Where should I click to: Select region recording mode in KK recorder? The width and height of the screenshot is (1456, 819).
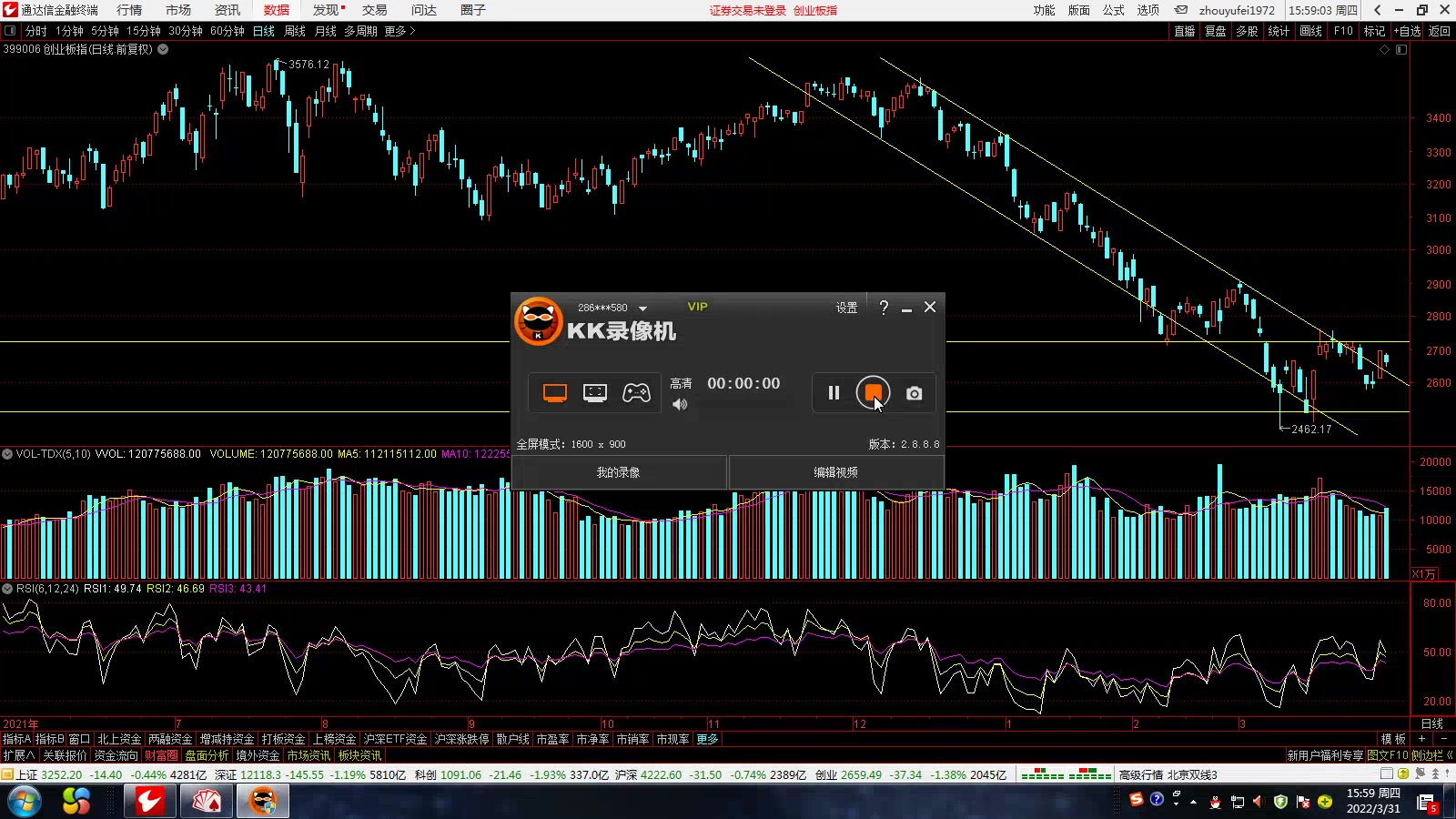(595, 393)
